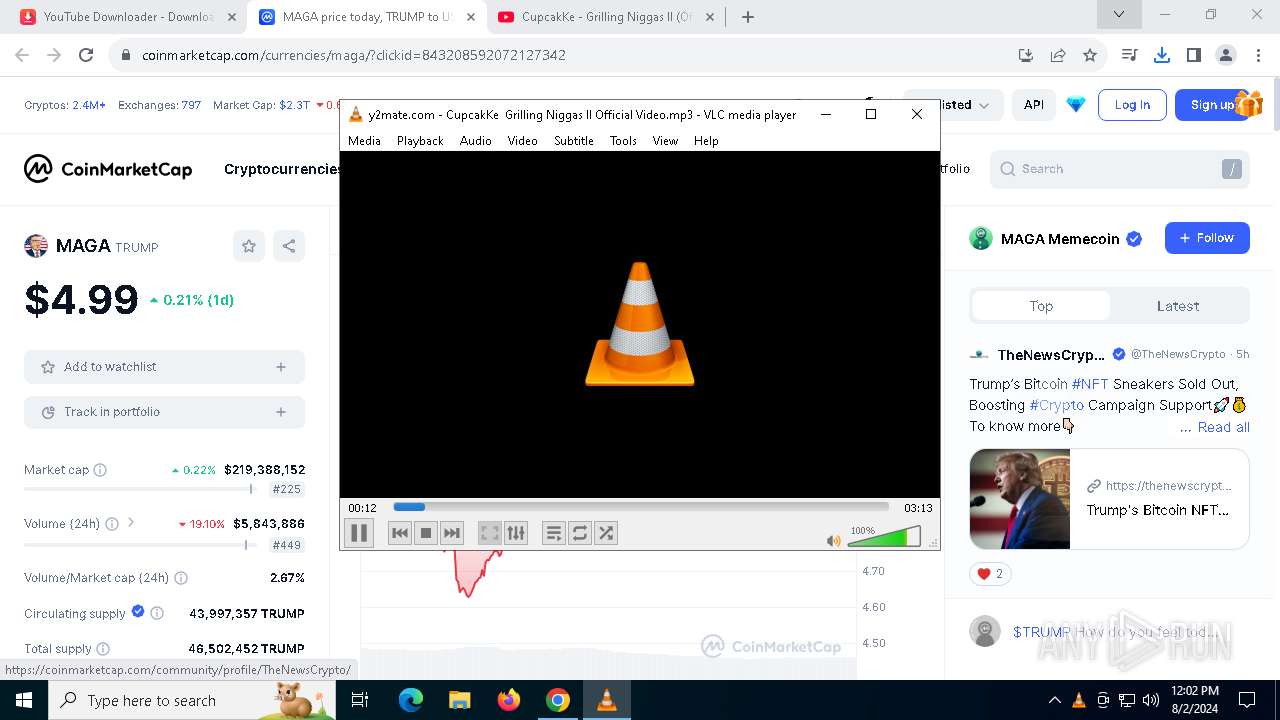The image size is (1280, 720).
Task: Skip to next track in VLC
Action: (452, 533)
